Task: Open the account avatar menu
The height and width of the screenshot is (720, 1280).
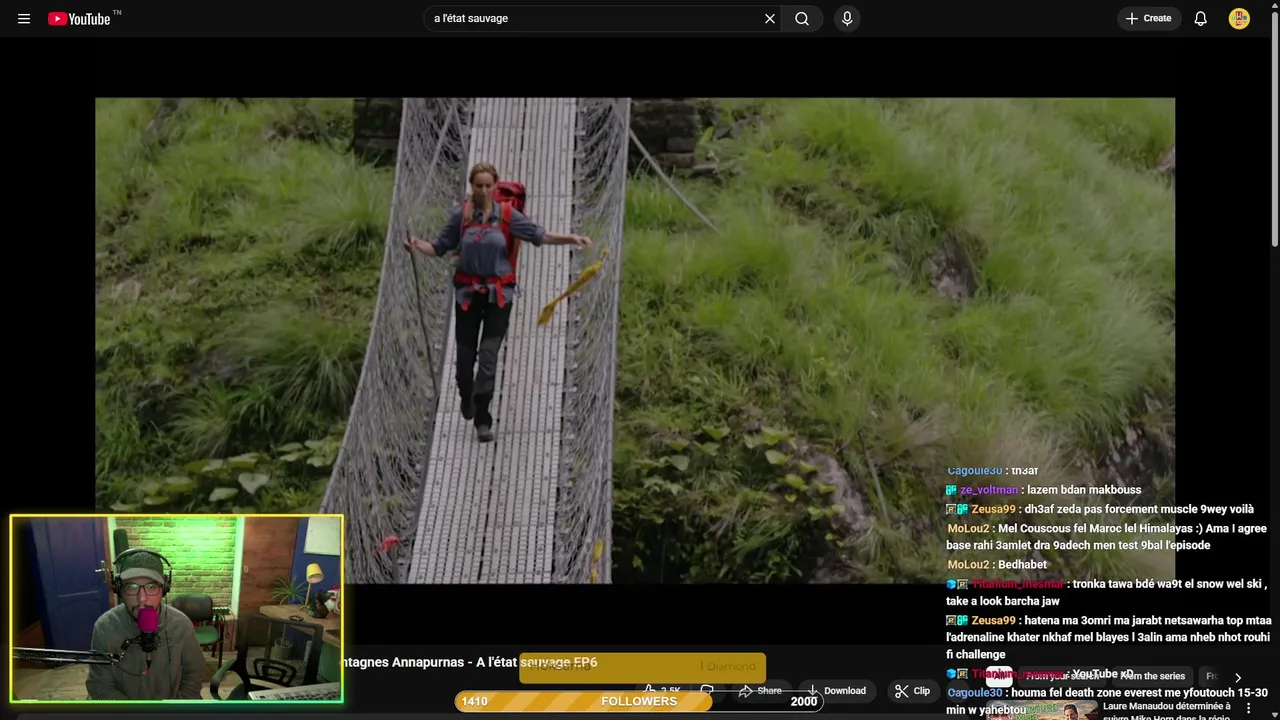Action: point(1239,18)
